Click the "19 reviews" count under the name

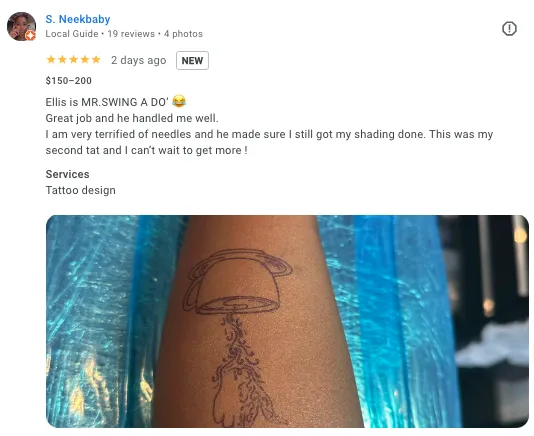[131, 34]
